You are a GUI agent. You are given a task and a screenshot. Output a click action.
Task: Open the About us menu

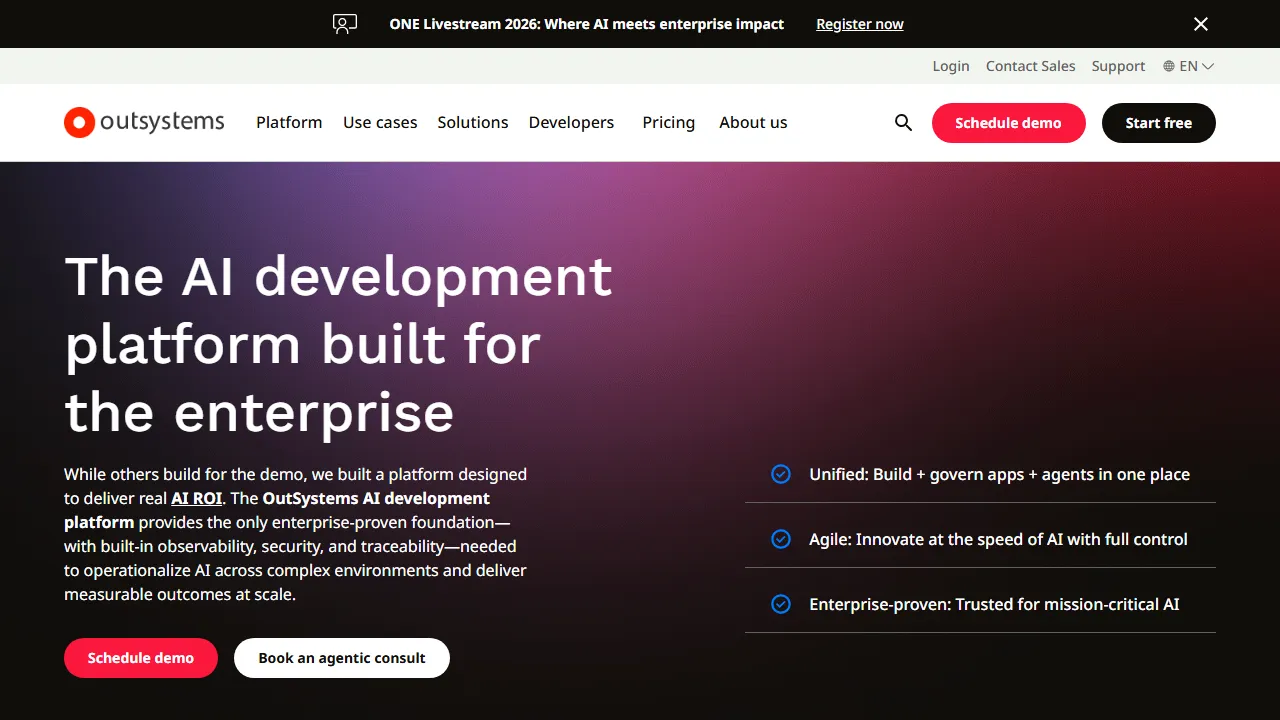[753, 122]
